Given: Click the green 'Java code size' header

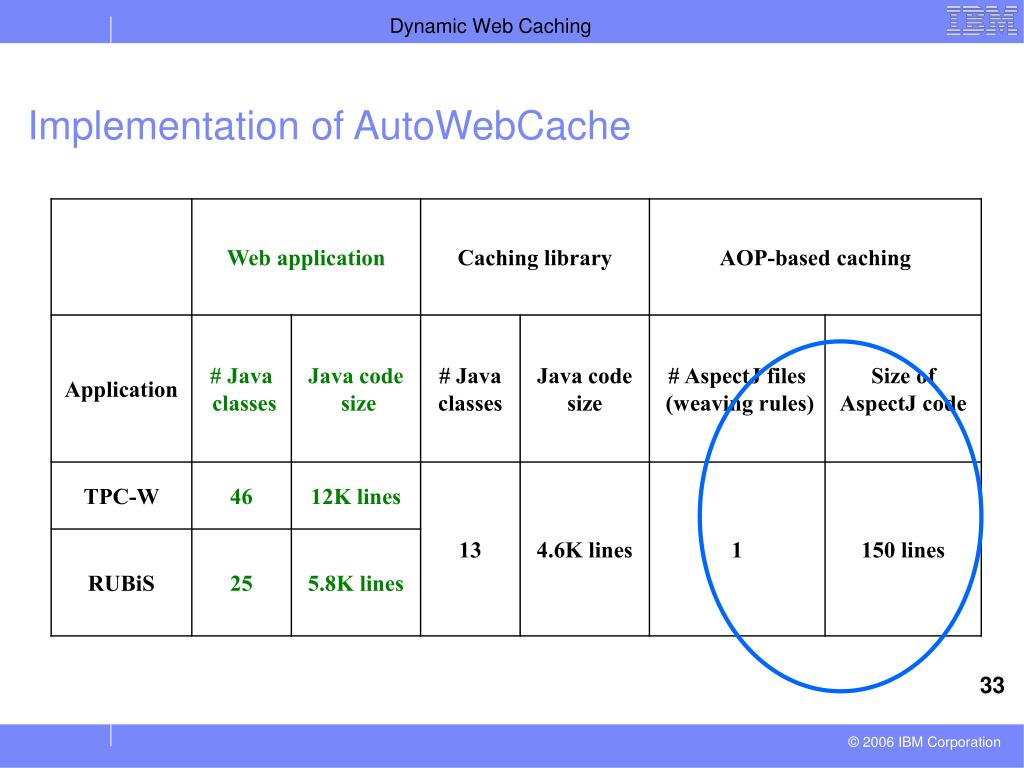Looking at the screenshot, I should click(x=356, y=390).
